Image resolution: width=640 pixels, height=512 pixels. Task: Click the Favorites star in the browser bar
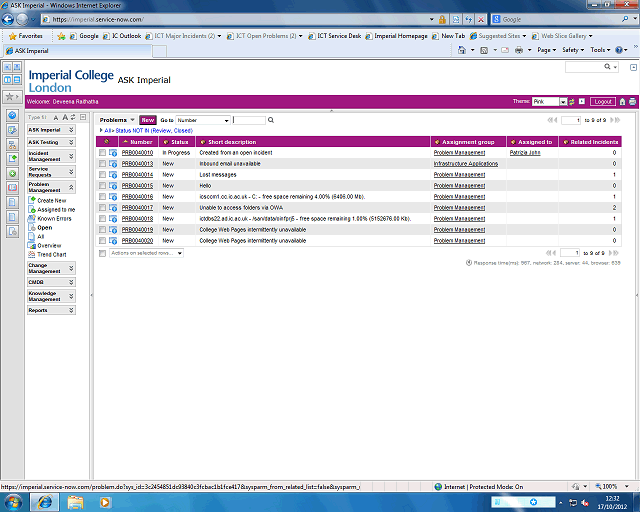click(13, 35)
